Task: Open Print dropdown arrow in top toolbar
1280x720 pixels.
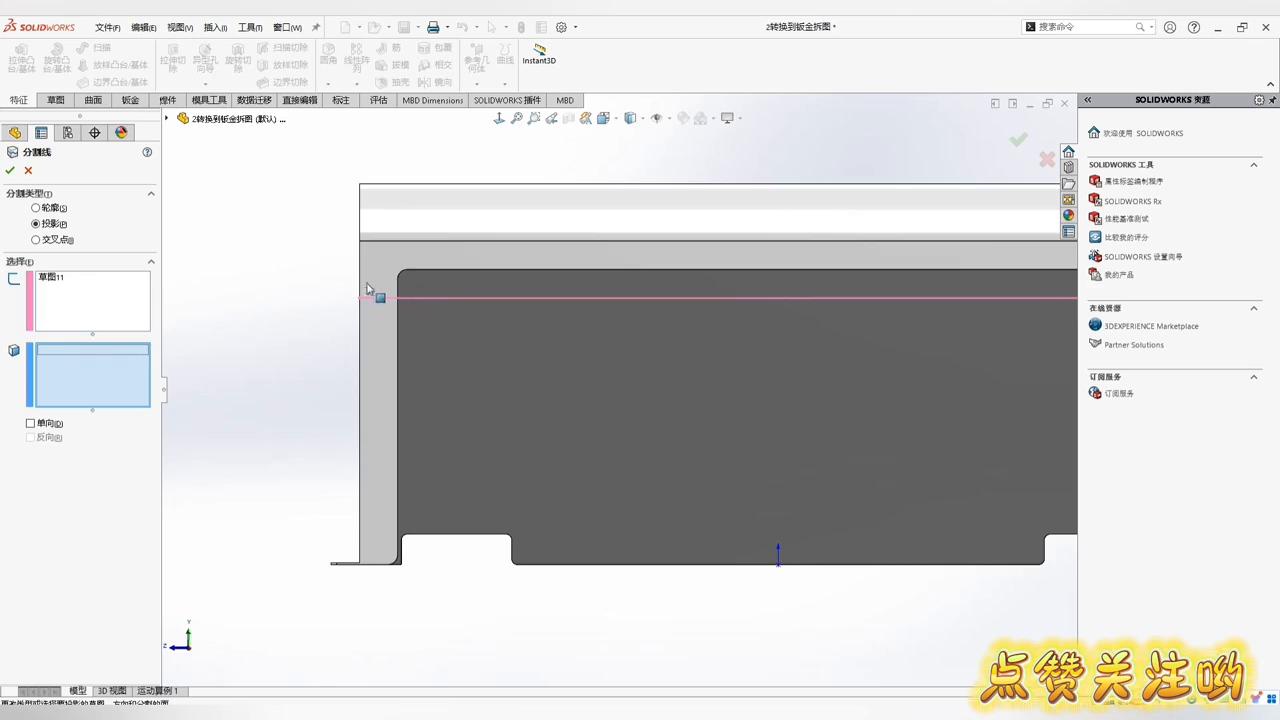Action: coord(447,27)
